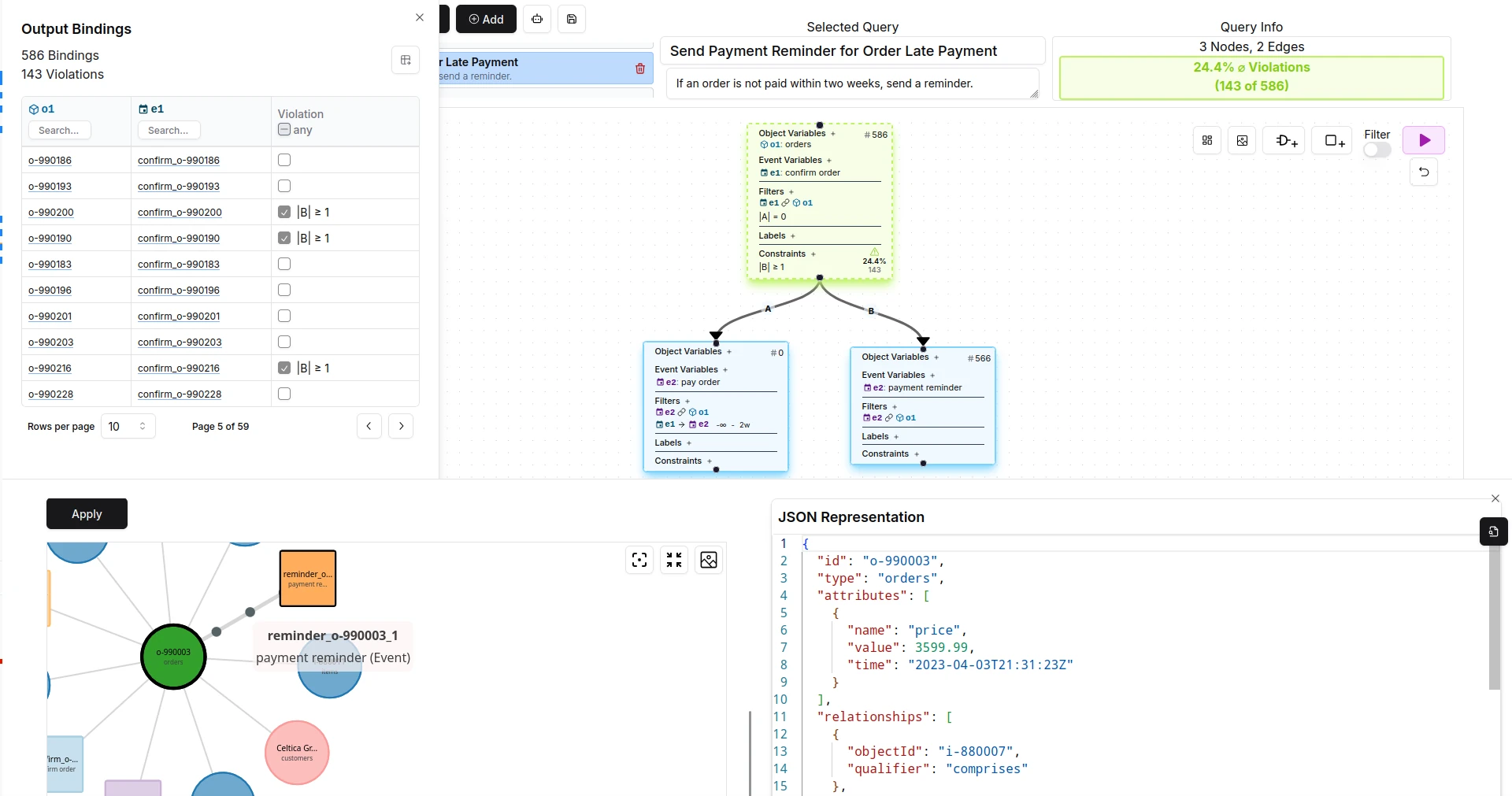
Task: Click the 24.4% Violations summary box
Action: (1251, 77)
